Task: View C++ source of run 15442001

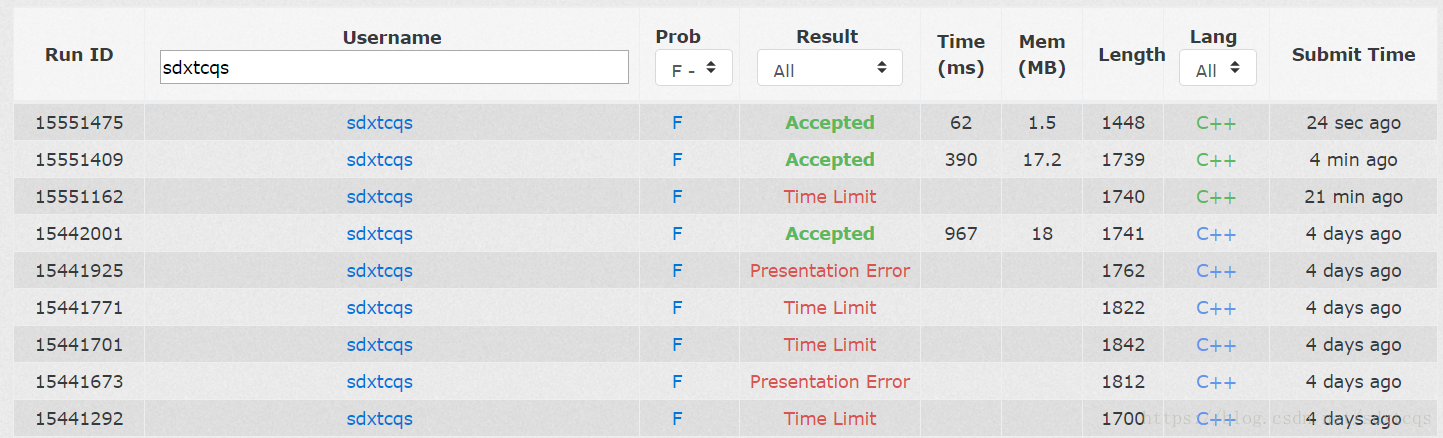Action: tap(1216, 234)
